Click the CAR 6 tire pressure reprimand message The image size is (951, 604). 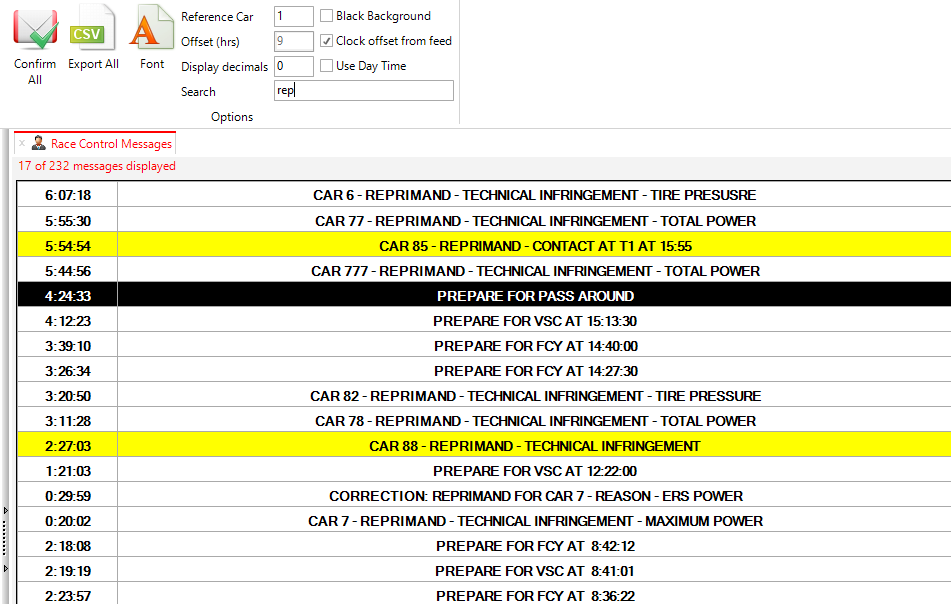[x=535, y=196]
